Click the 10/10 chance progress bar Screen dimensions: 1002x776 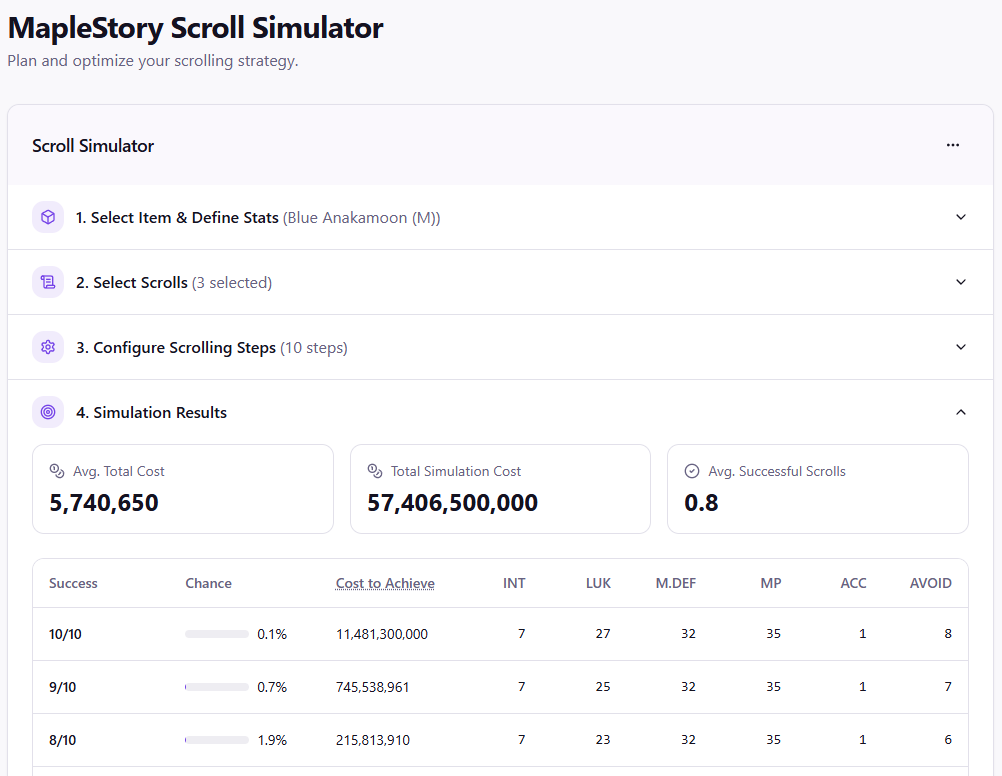217,634
